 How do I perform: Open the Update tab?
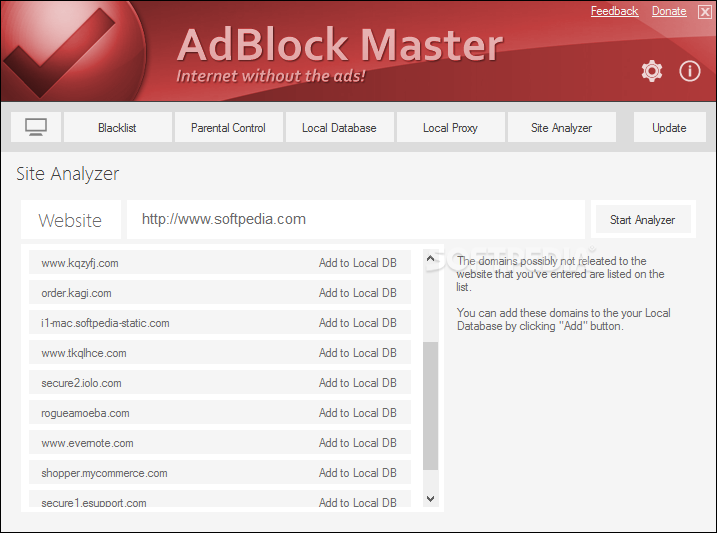[669, 127]
